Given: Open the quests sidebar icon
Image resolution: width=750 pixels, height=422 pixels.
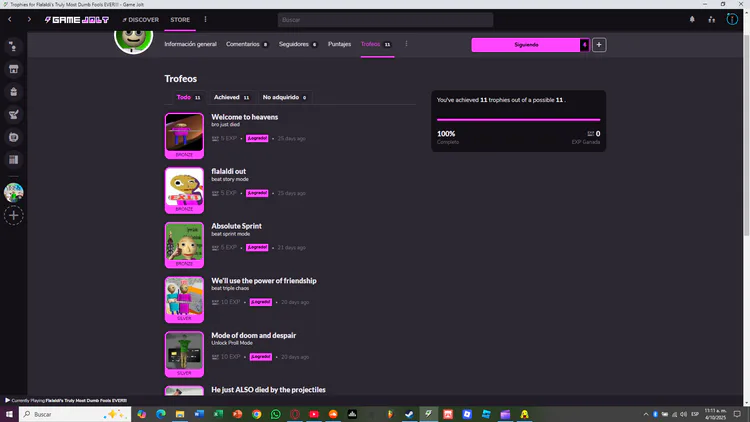Looking at the screenshot, I should coord(13,114).
